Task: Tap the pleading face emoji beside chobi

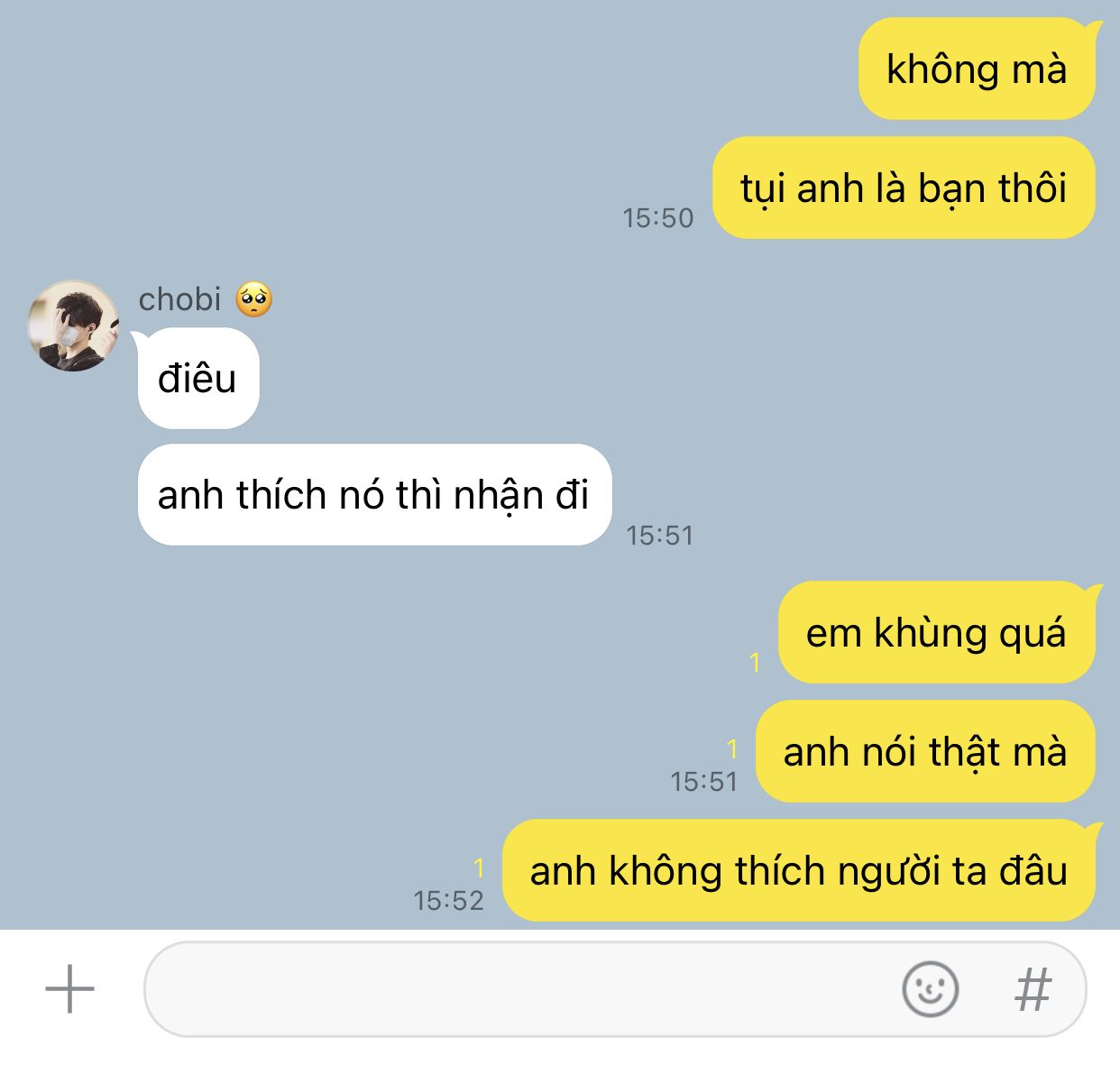Action: tap(254, 299)
